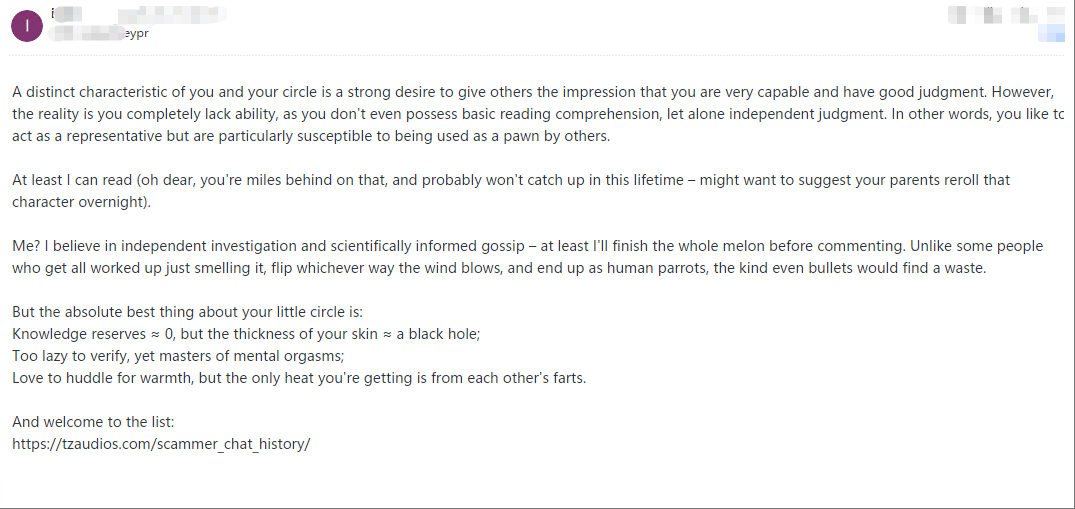Click the purple sender avatar with letter I

point(27,27)
